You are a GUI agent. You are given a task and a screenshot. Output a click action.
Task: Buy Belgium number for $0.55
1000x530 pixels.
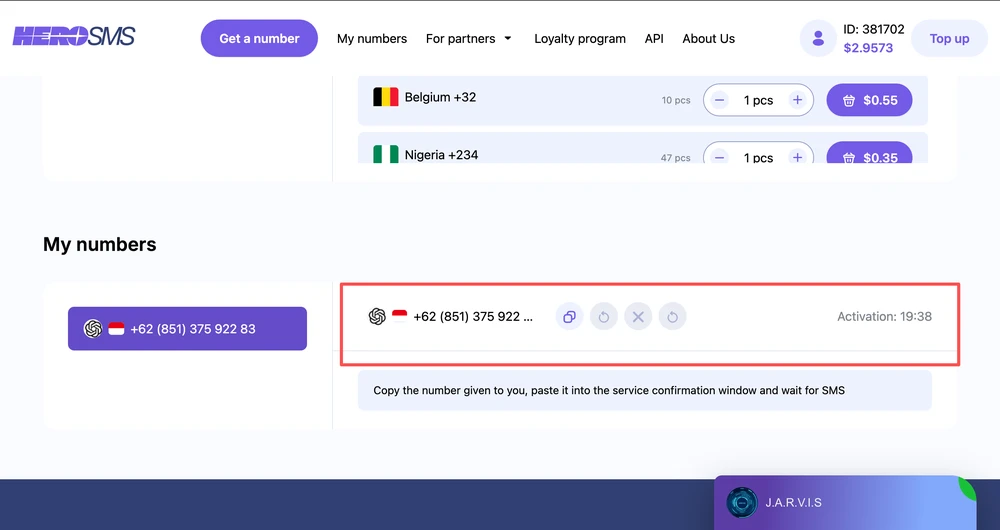click(x=869, y=100)
